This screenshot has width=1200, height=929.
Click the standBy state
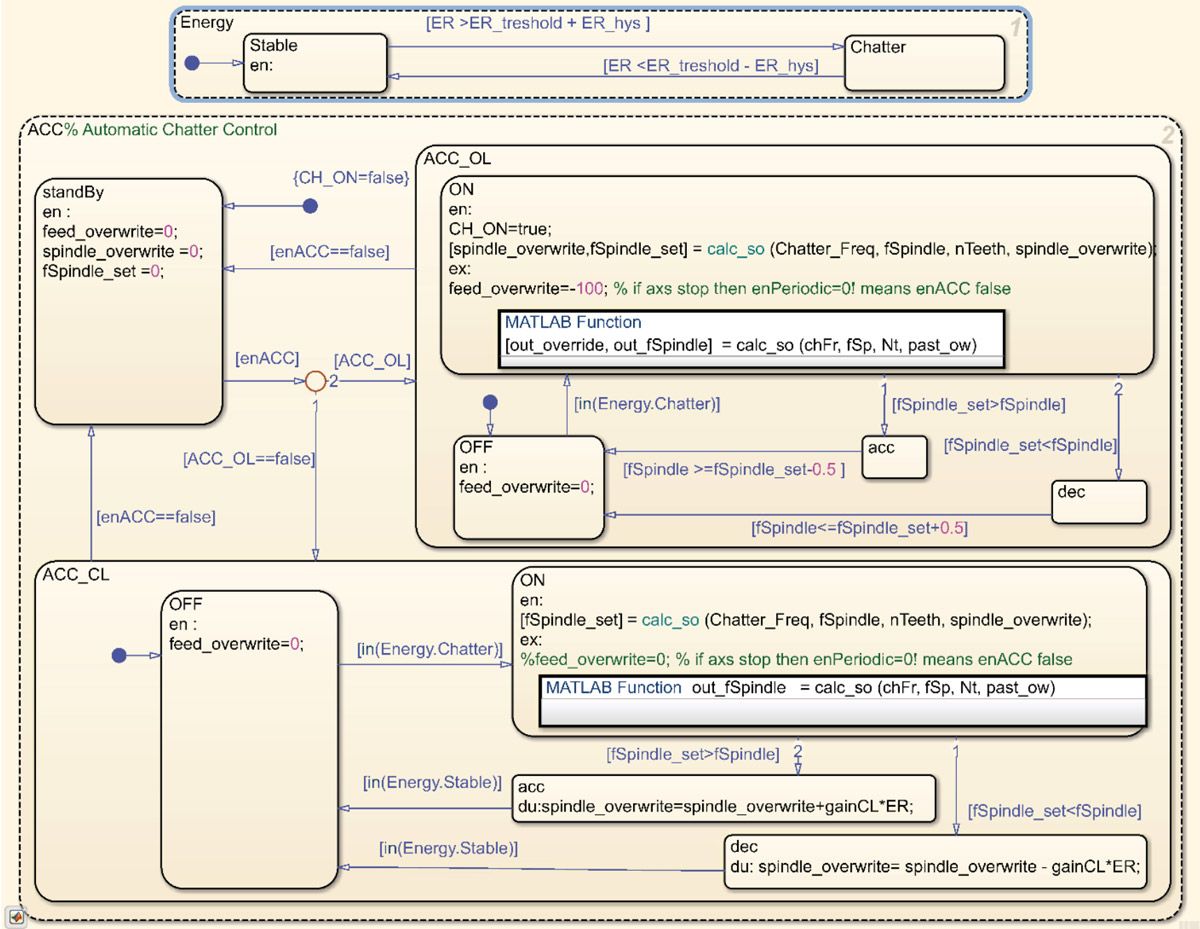130,300
